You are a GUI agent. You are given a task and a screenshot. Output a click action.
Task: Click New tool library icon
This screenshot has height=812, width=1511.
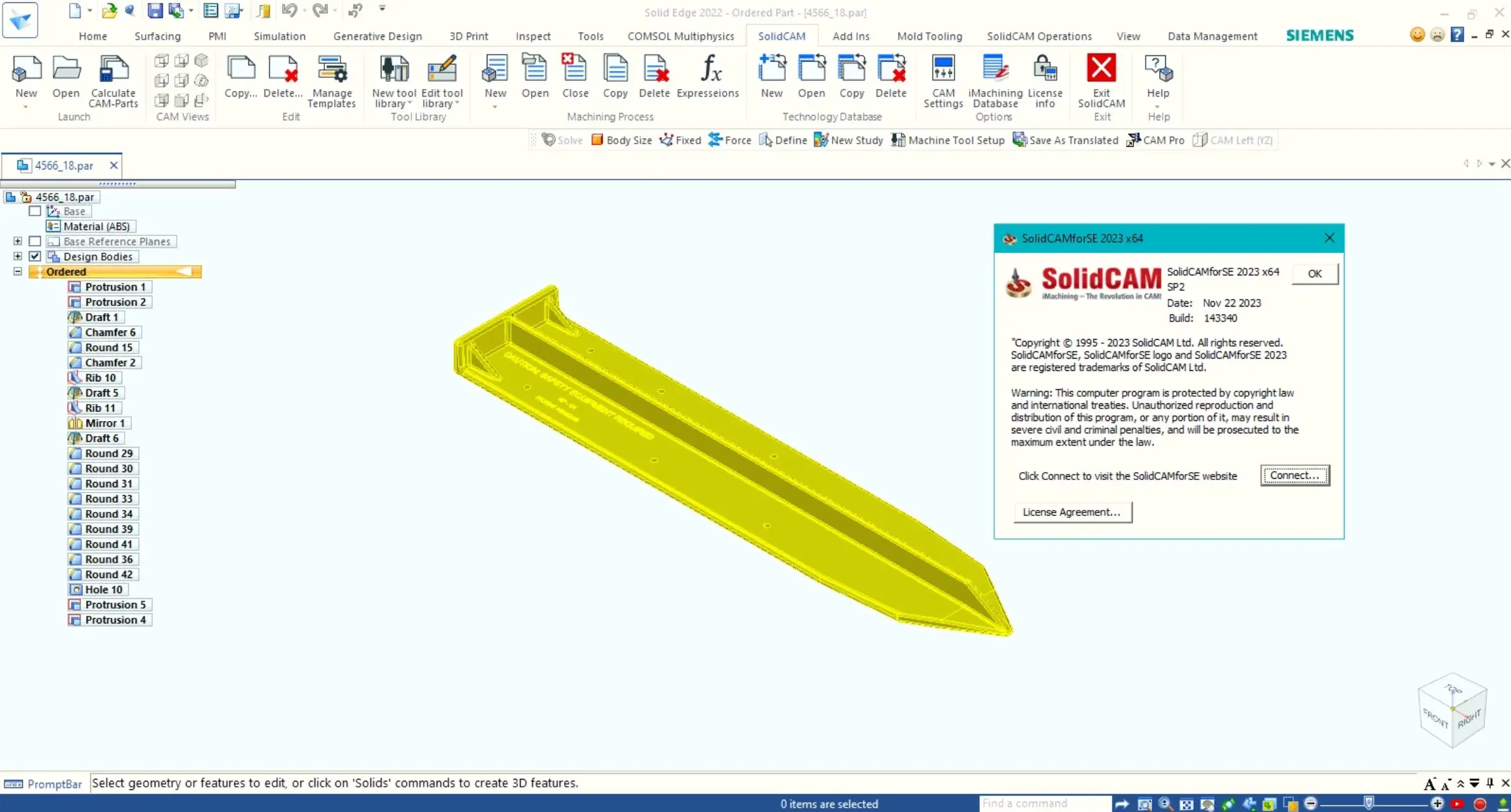[x=394, y=81]
